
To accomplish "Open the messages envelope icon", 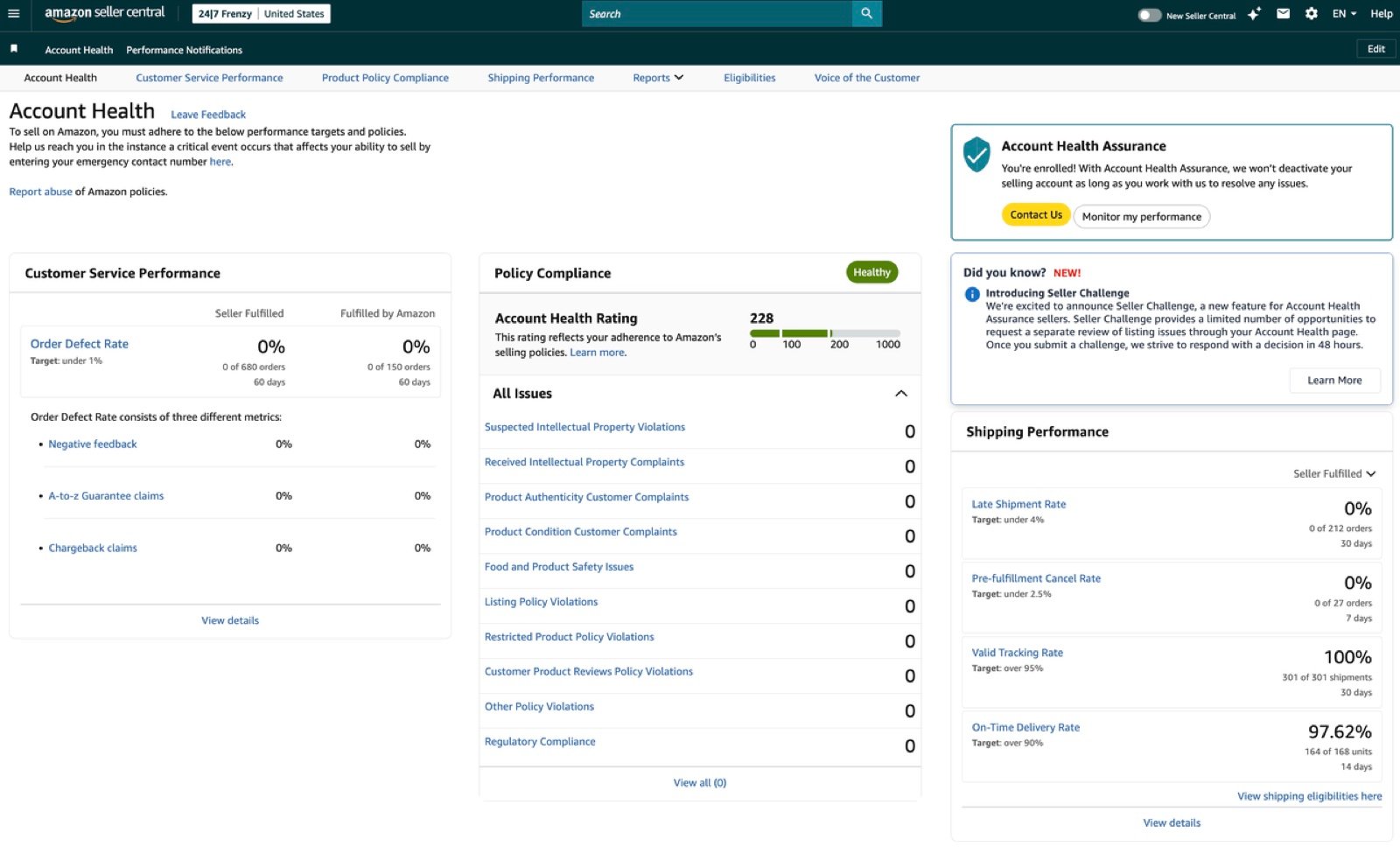I will pyautogui.click(x=1284, y=14).
